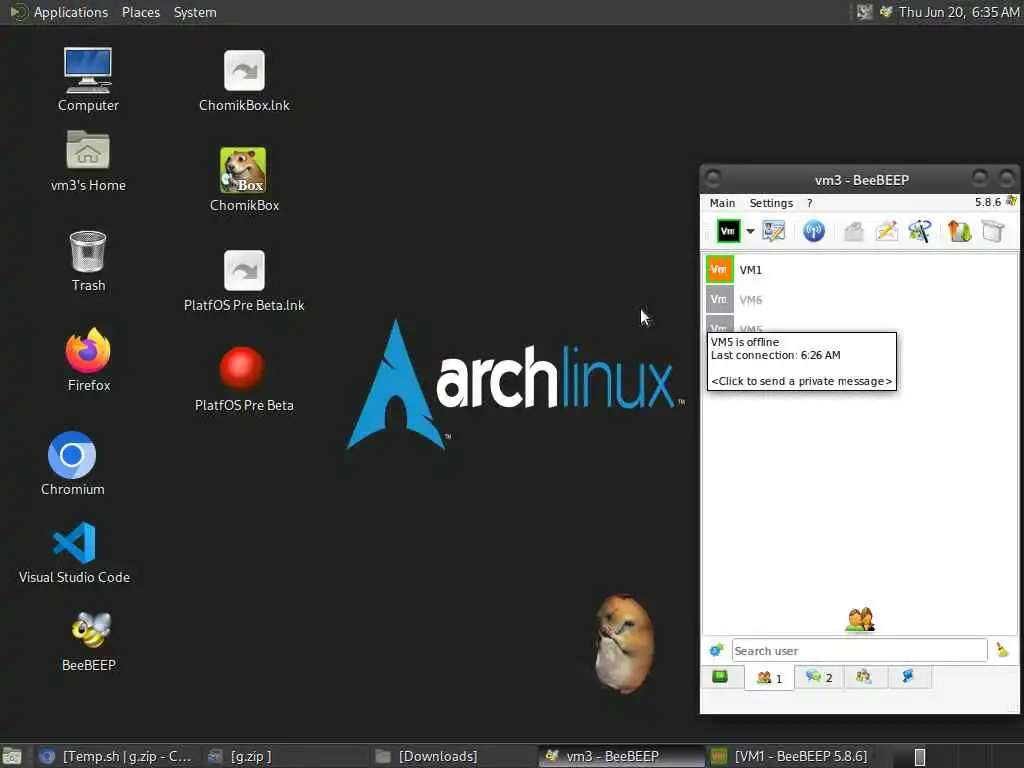Switch to the blue network tab icon
Viewport: 1024px width, 768px height.
[x=908, y=677]
